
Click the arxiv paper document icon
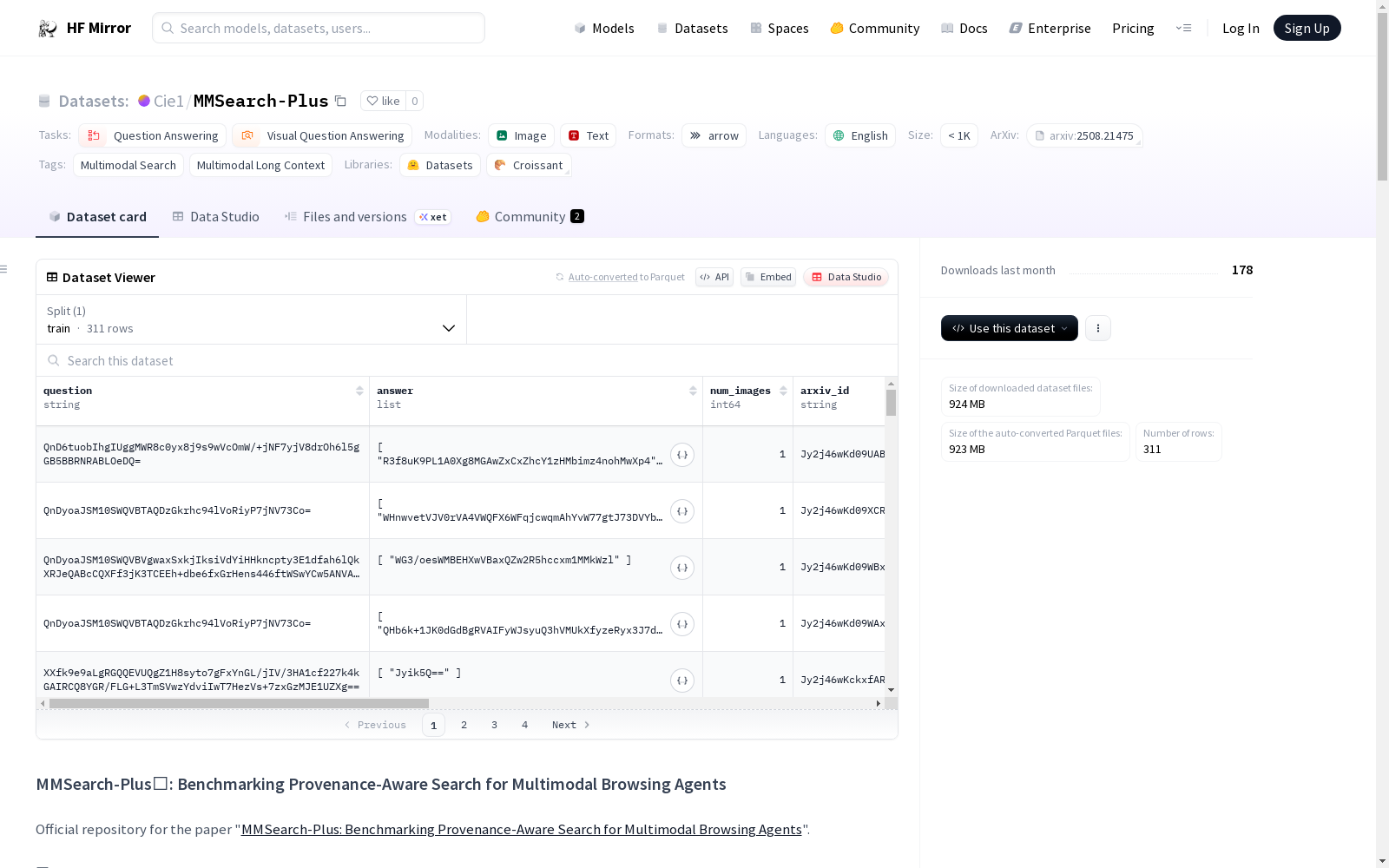click(1039, 135)
